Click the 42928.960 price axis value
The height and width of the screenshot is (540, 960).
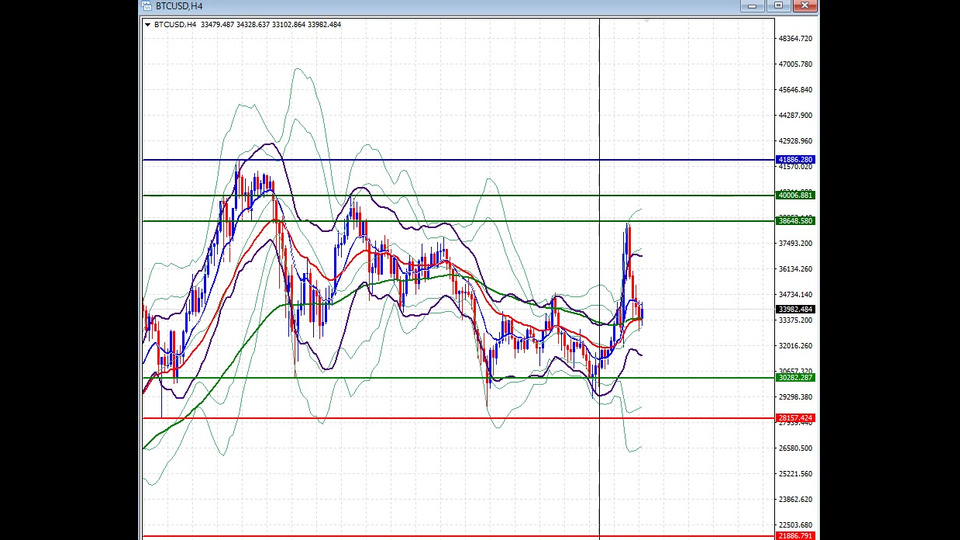(795, 141)
